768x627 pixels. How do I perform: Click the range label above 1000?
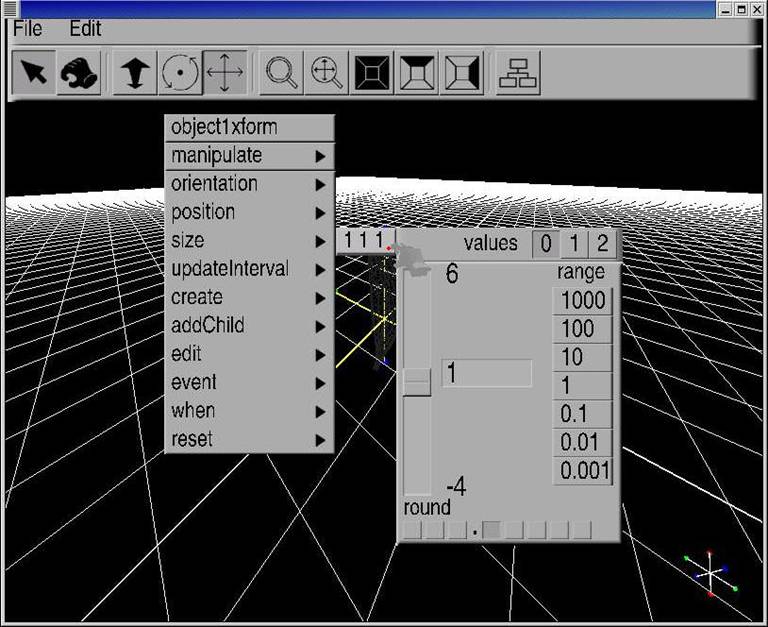pos(581,272)
